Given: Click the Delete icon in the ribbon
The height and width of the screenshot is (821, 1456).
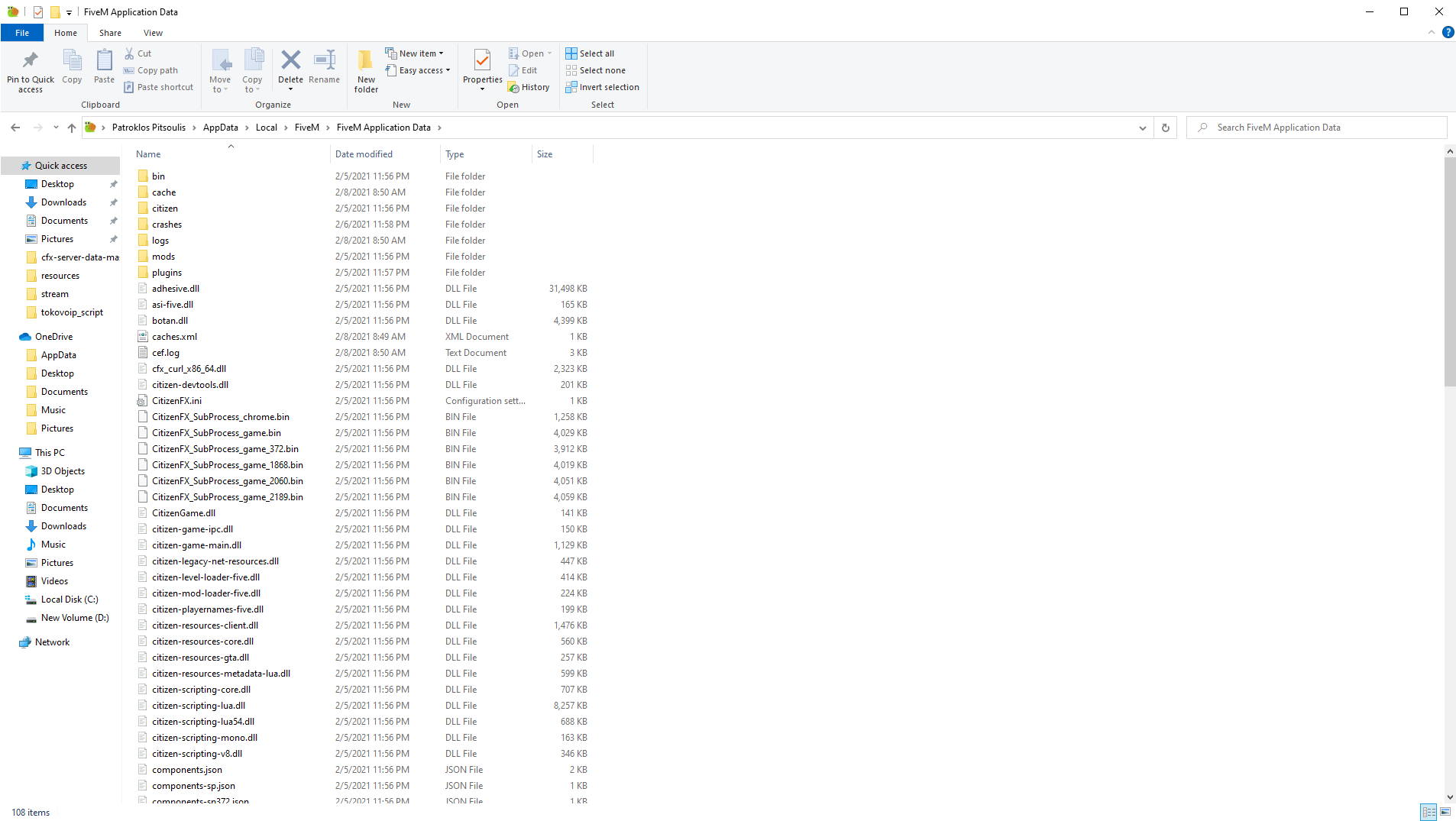Looking at the screenshot, I should [x=290, y=61].
